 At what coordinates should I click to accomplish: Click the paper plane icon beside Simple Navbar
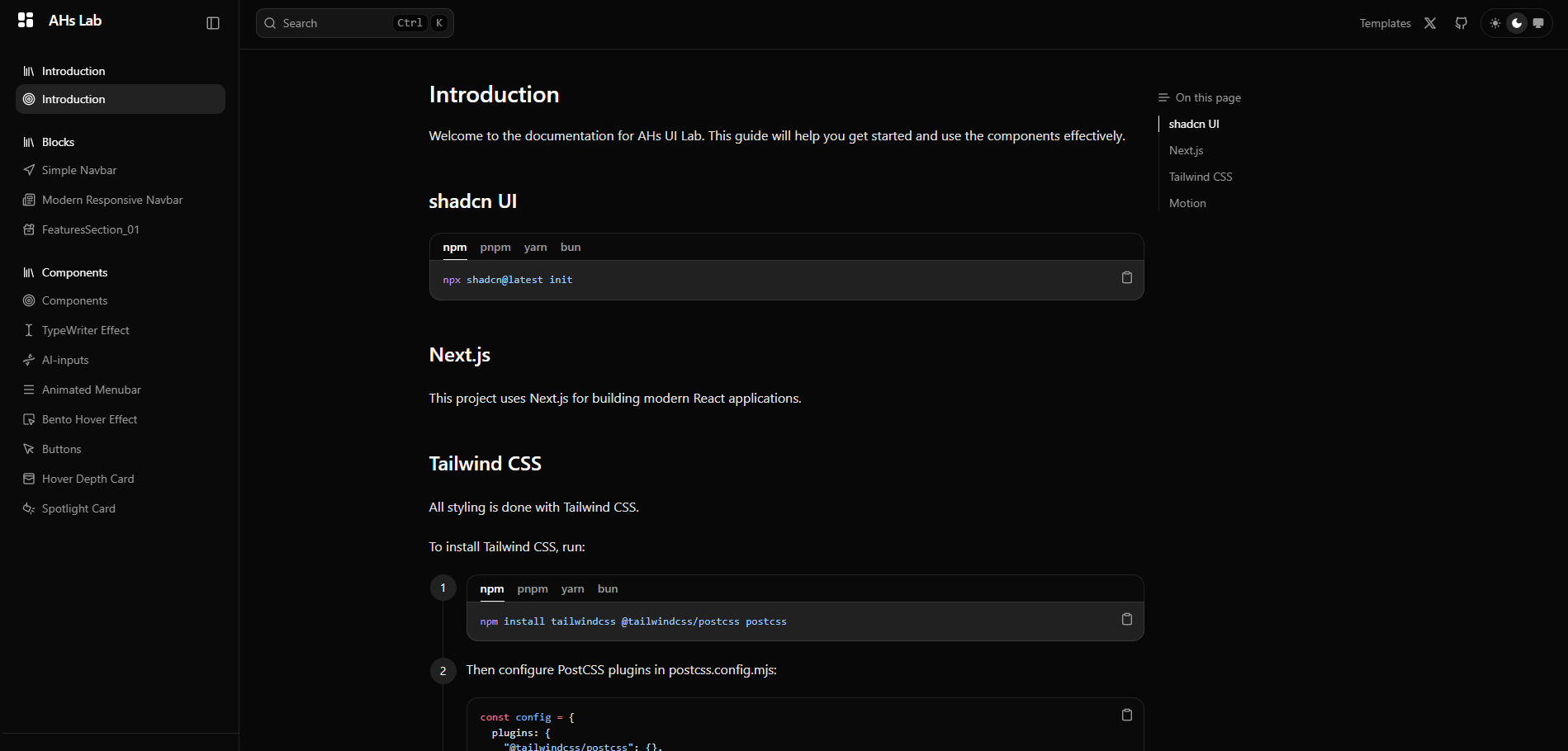[29, 170]
